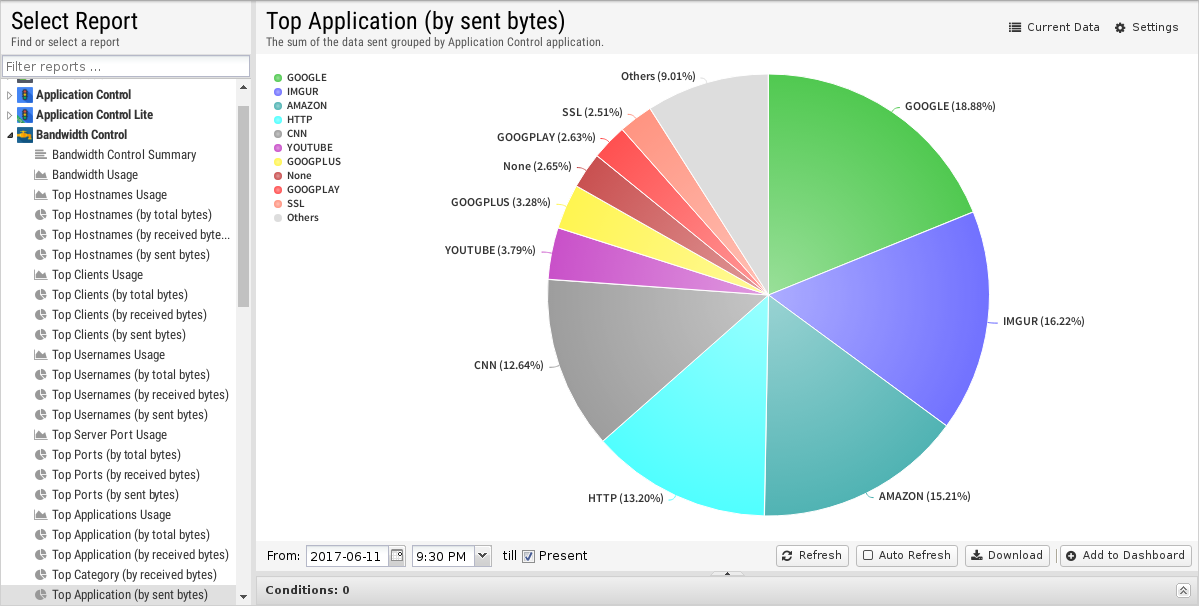
Task: Collapse the Bandwidth Control tree node
Action: tap(9, 135)
